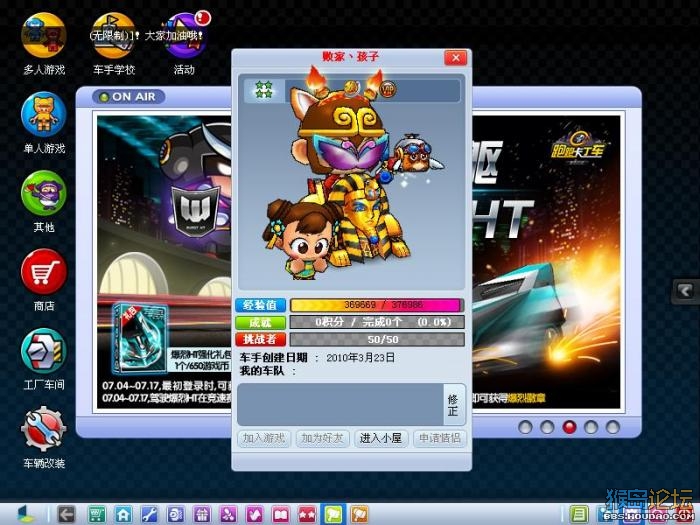The width and height of the screenshot is (700, 525).
Task: Click the back arrow icon in bottom toolbar
Action: pos(67,514)
